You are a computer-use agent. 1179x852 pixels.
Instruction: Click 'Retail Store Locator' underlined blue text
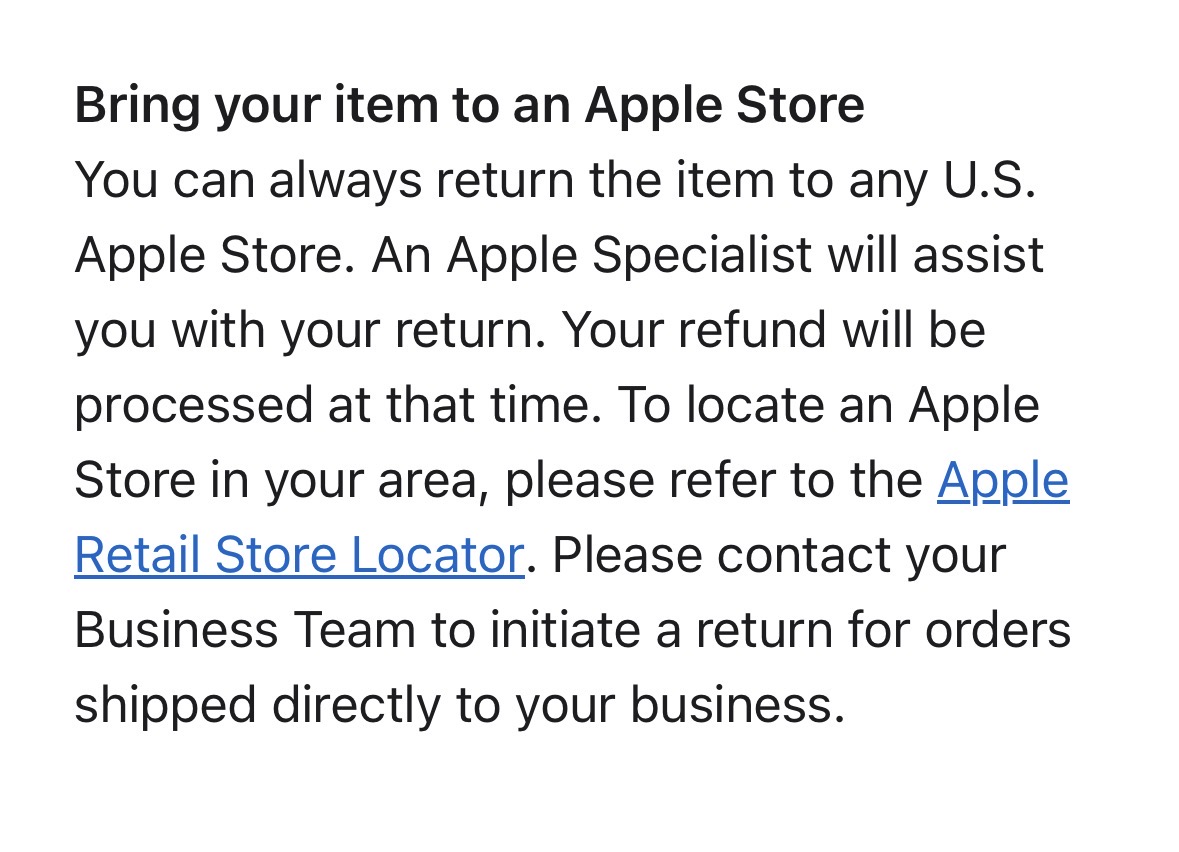tap(299, 556)
